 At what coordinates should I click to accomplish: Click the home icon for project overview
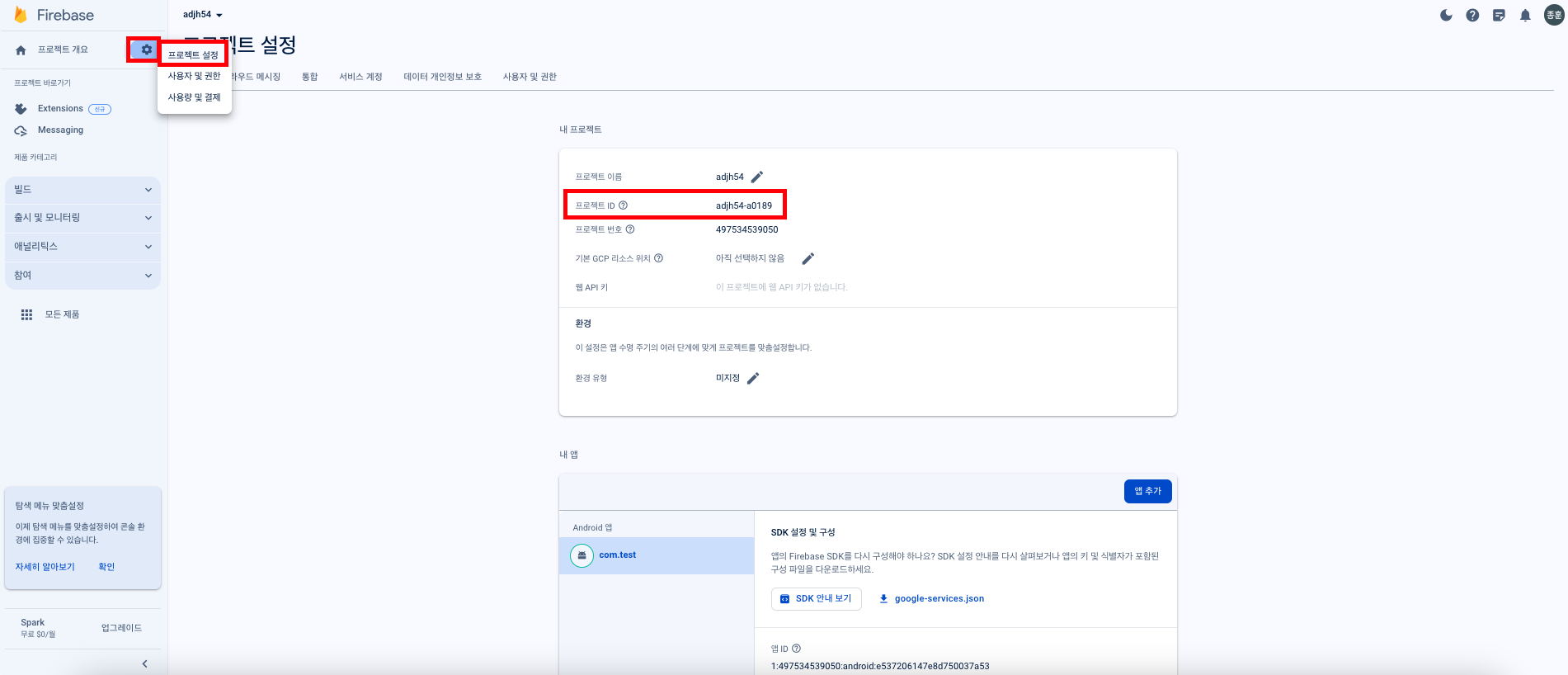(x=21, y=50)
